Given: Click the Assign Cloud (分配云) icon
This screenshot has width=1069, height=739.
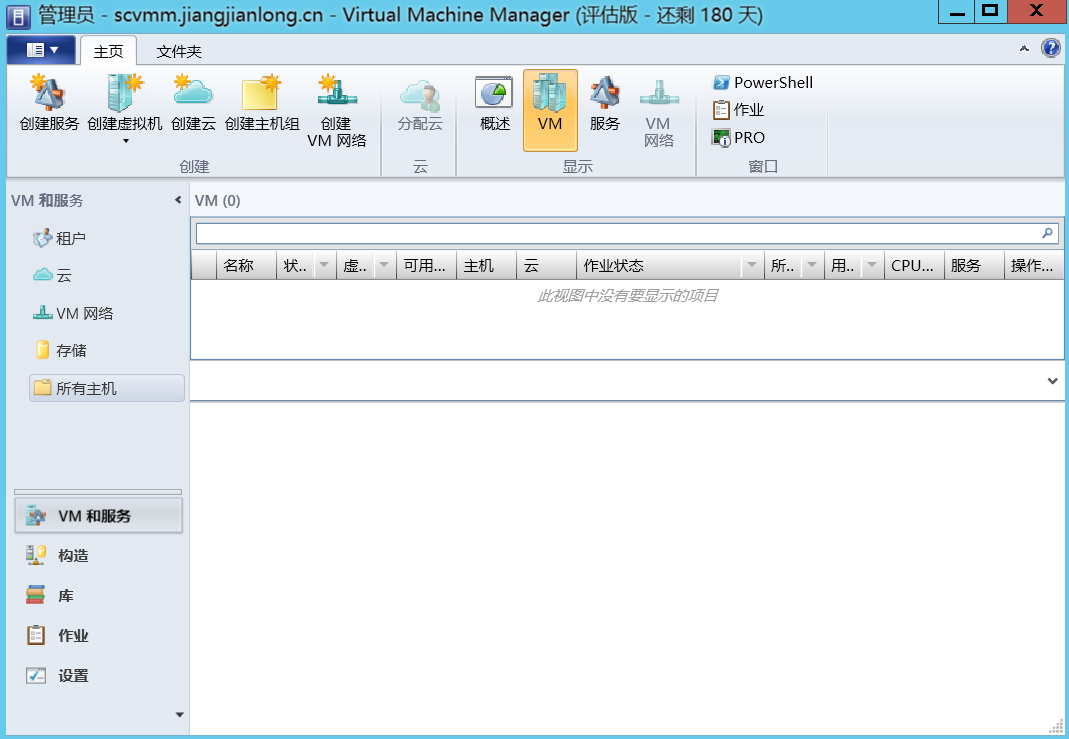Looking at the screenshot, I should click(x=420, y=103).
